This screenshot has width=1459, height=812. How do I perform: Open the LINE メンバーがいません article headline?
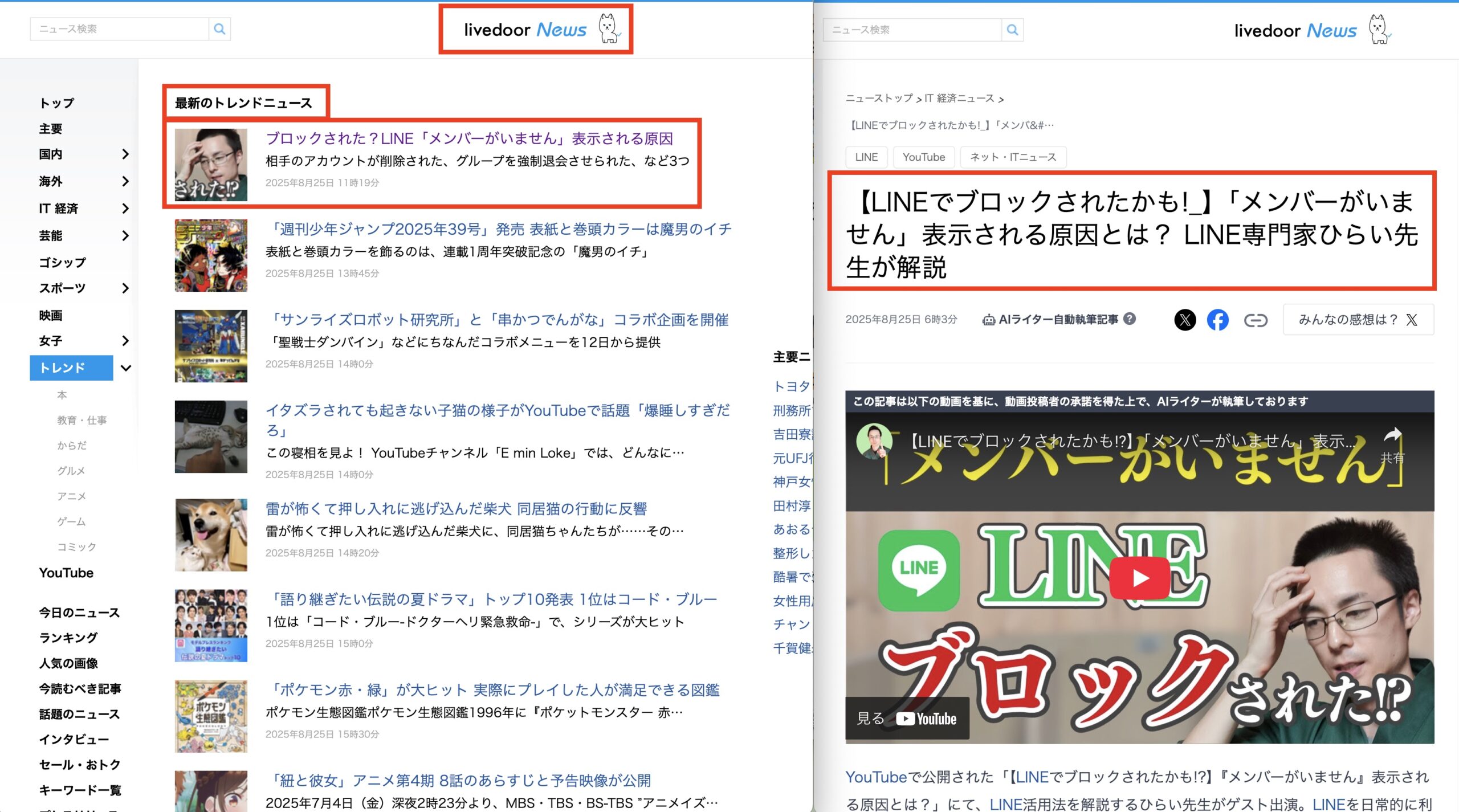(469, 138)
